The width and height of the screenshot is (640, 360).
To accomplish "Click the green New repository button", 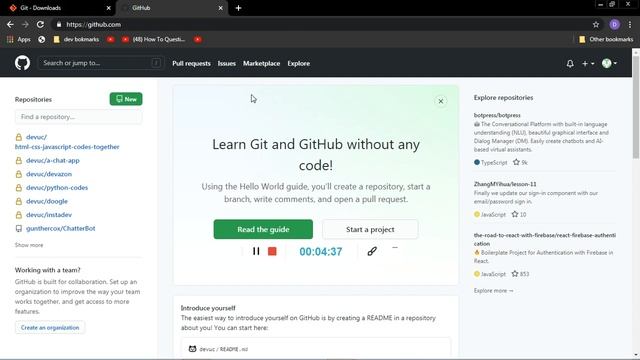I will pyautogui.click(x=126, y=99).
